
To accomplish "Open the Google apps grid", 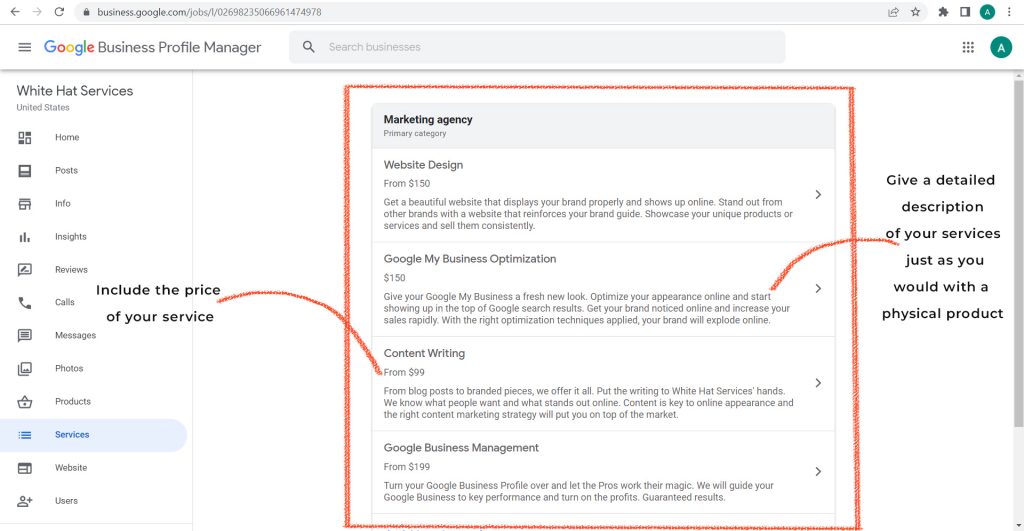I will (968, 47).
